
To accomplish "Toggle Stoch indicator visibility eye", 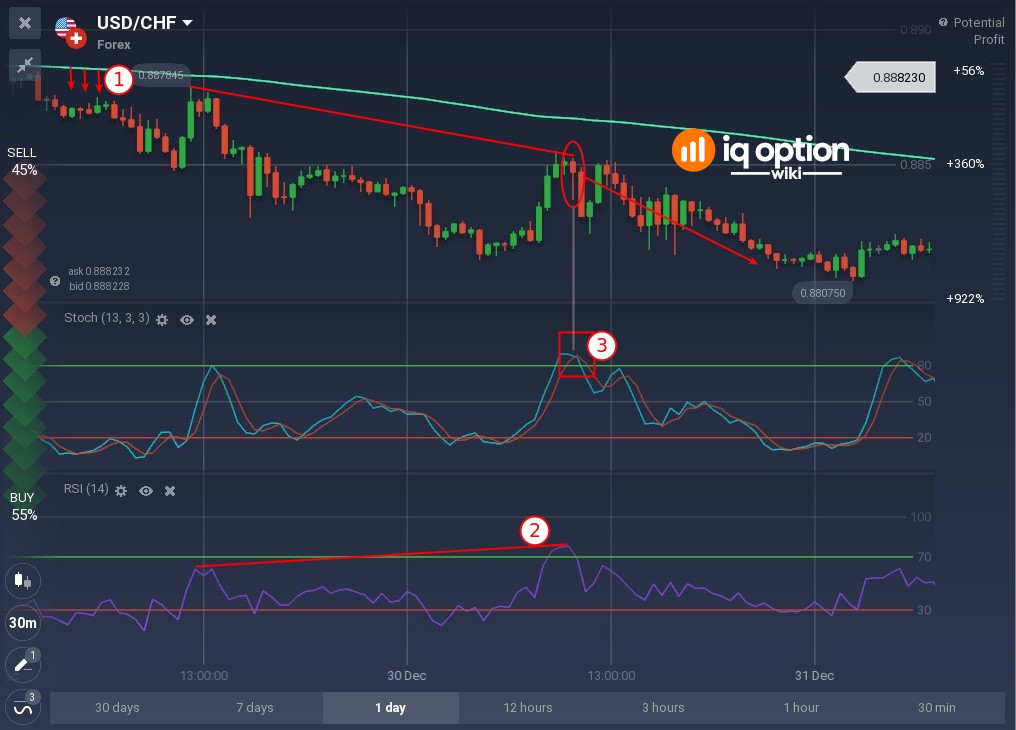I will click(x=187, y=320).
